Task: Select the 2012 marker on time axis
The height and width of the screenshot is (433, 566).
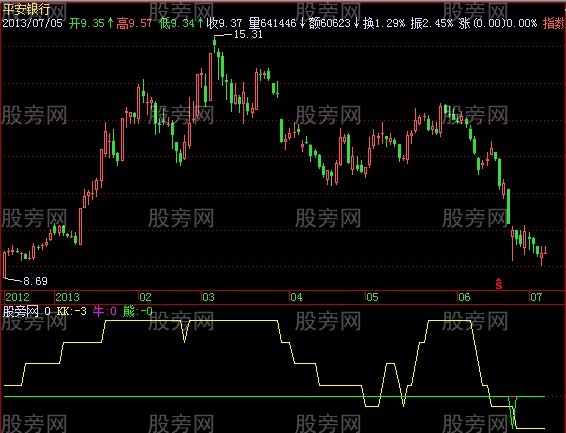Action: (17, 297)
